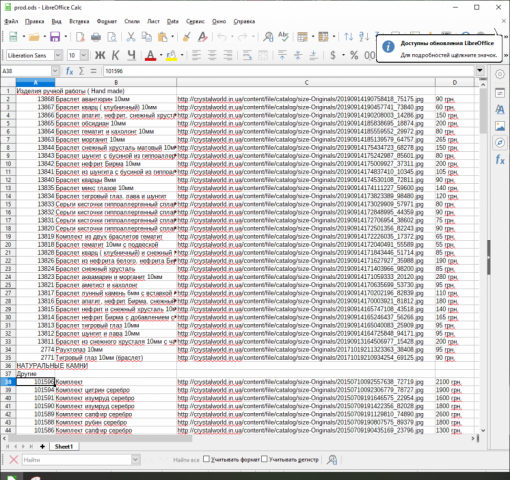The width and height of the screenshot is (510, 480).
Task: Expand the Name Box A38 dropdown
Action: (55, 71)
